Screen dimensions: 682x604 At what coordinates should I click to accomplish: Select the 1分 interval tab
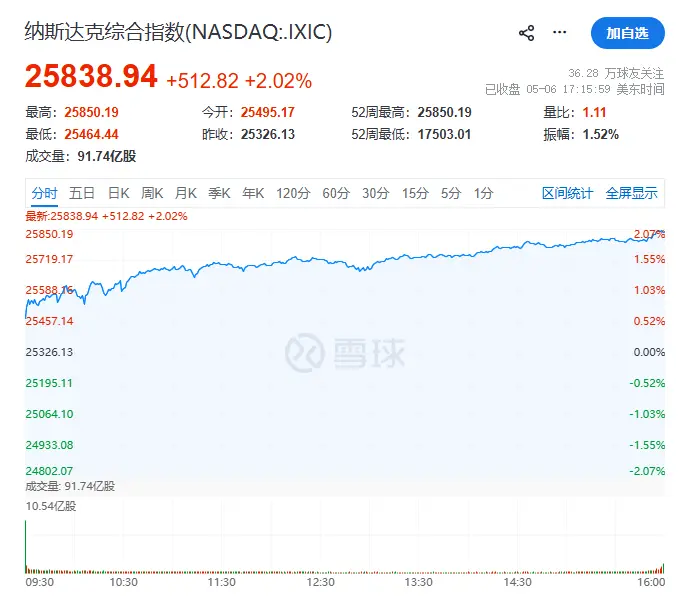[483, 193]
